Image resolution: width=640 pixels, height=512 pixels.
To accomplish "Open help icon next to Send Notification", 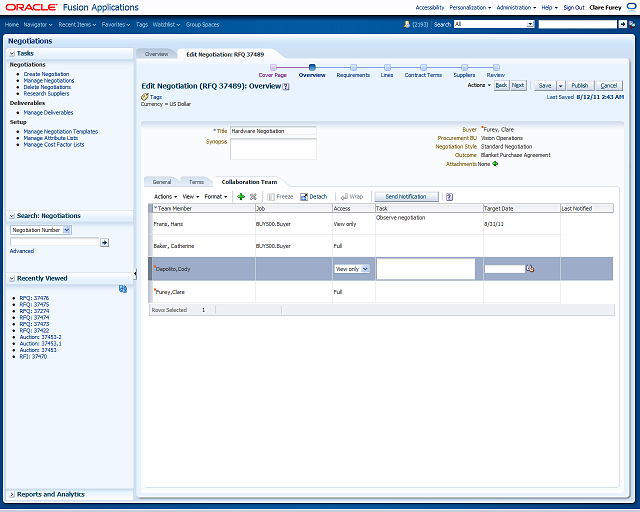I will pyautogui.click(x=449, y=197).
